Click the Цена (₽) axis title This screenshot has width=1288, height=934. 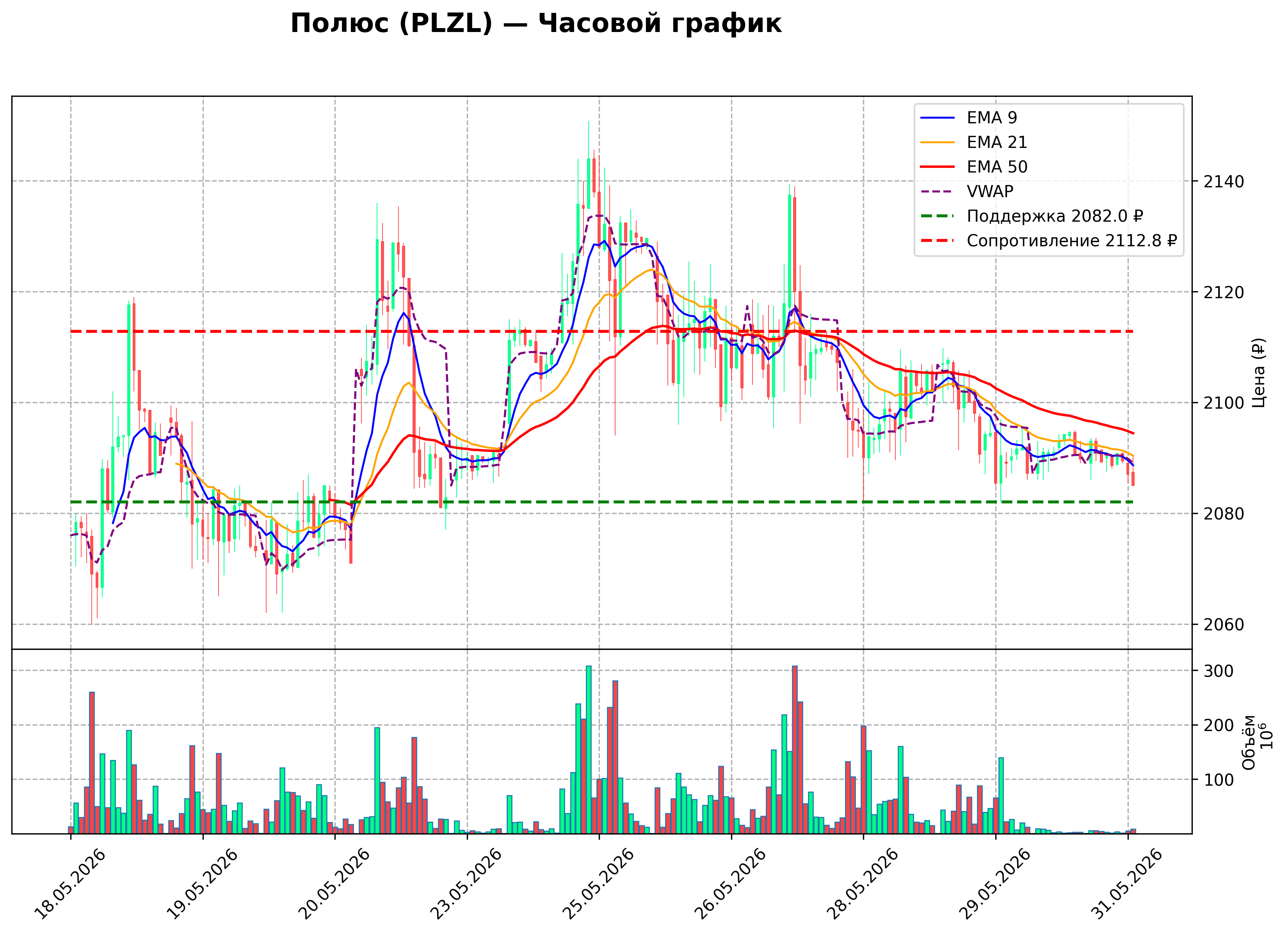pyautogui.click(x=1259, y=372)
